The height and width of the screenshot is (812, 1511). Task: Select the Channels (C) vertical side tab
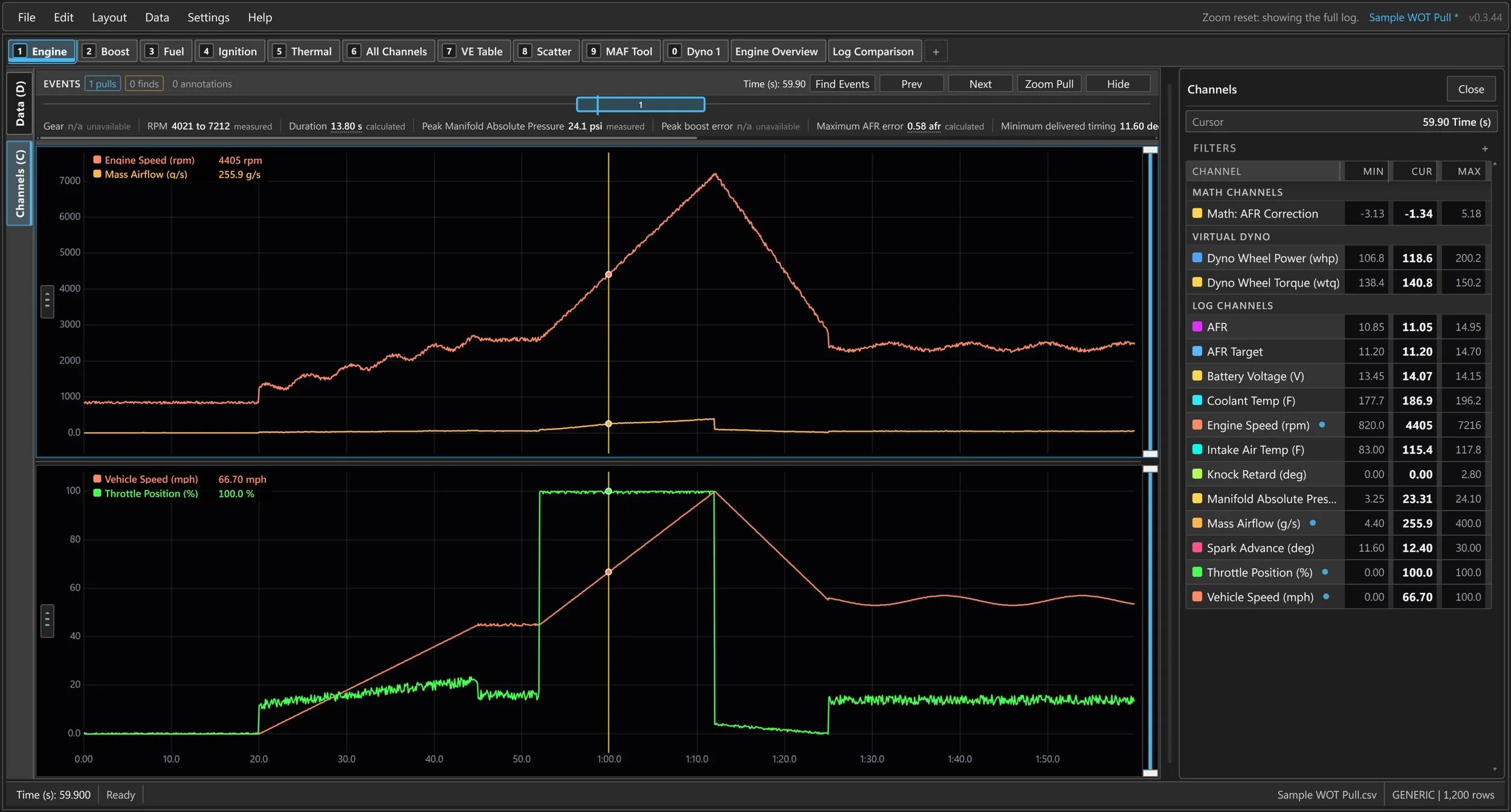(19, 184)
